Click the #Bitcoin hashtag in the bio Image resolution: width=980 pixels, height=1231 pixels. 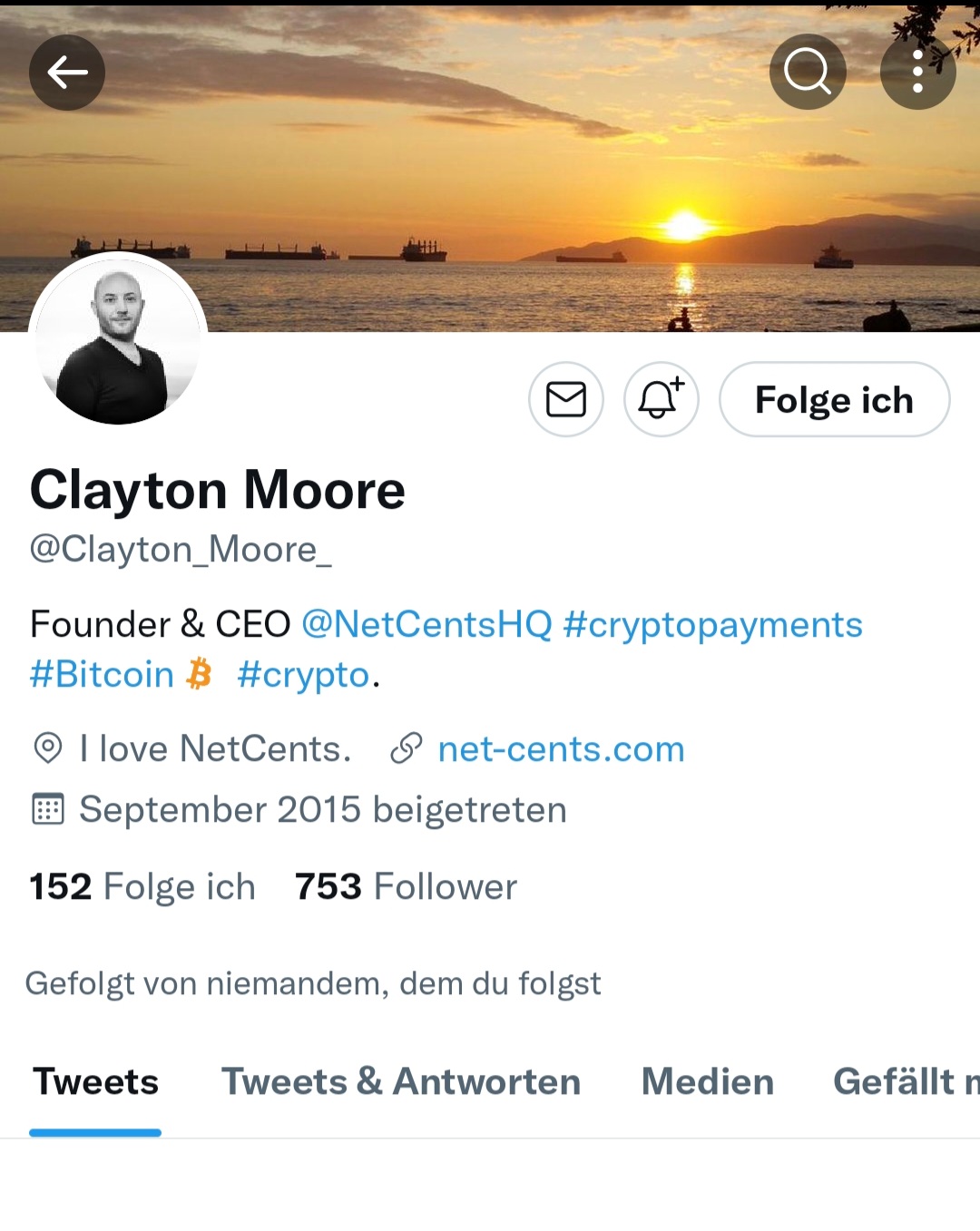(x=102, y=674)
